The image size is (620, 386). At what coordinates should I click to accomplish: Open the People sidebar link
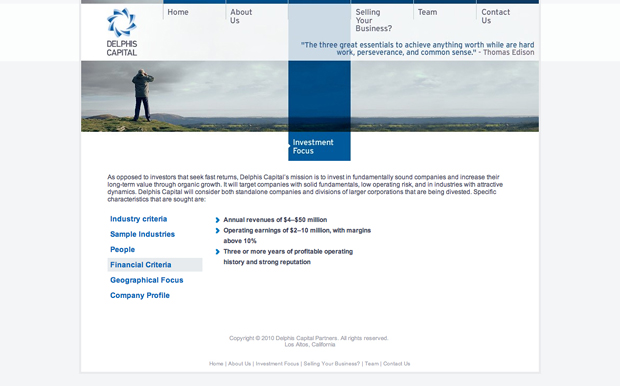click(x=123, y=250)
